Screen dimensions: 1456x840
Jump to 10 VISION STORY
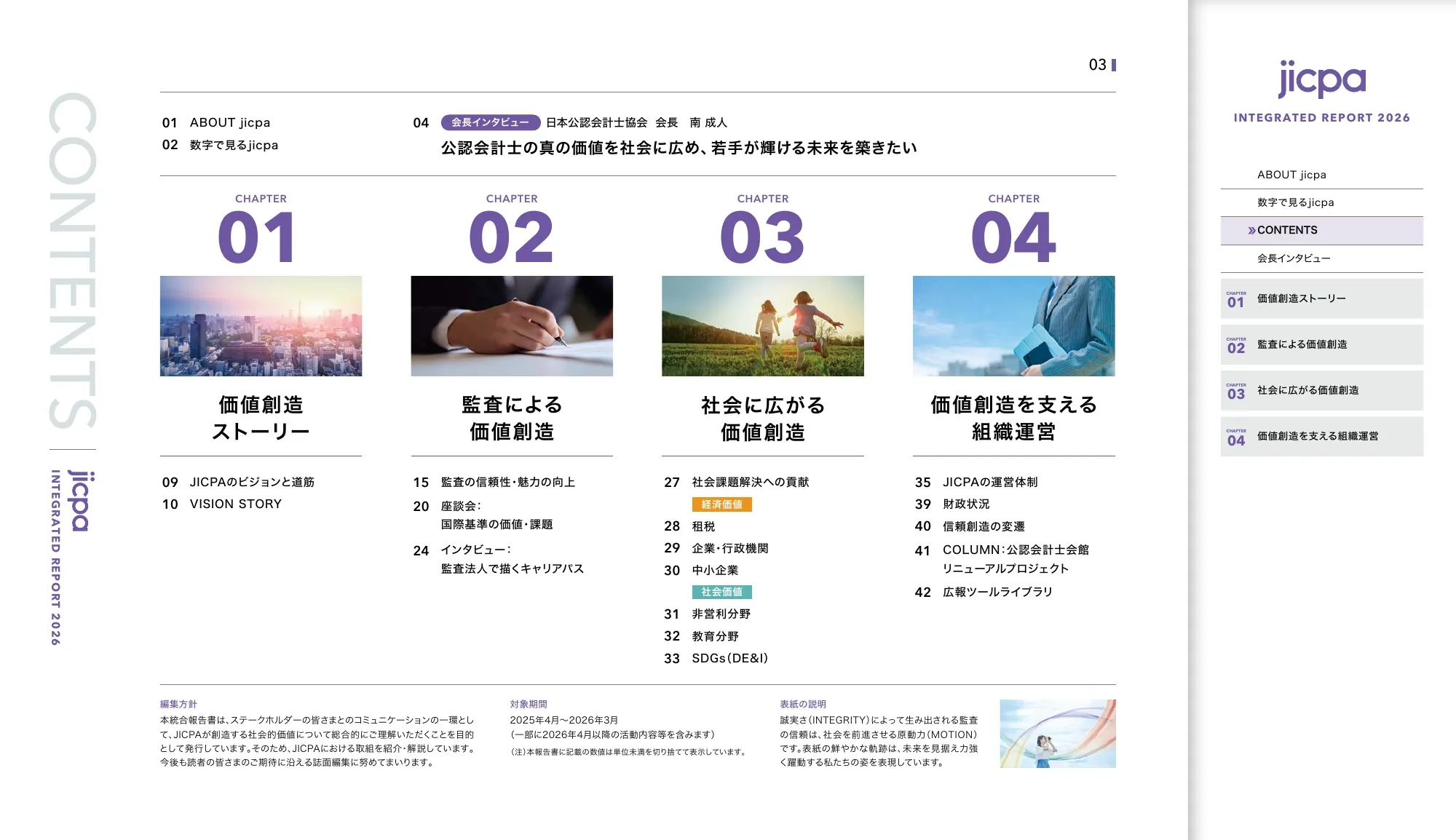coord(222,504)
